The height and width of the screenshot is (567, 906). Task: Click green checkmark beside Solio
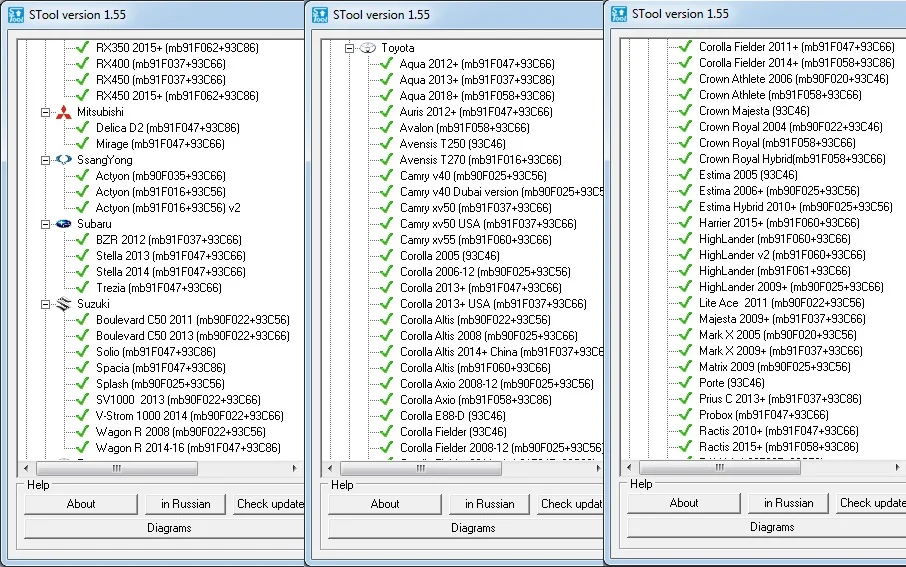pyautogui.click(x=83, y=351)
